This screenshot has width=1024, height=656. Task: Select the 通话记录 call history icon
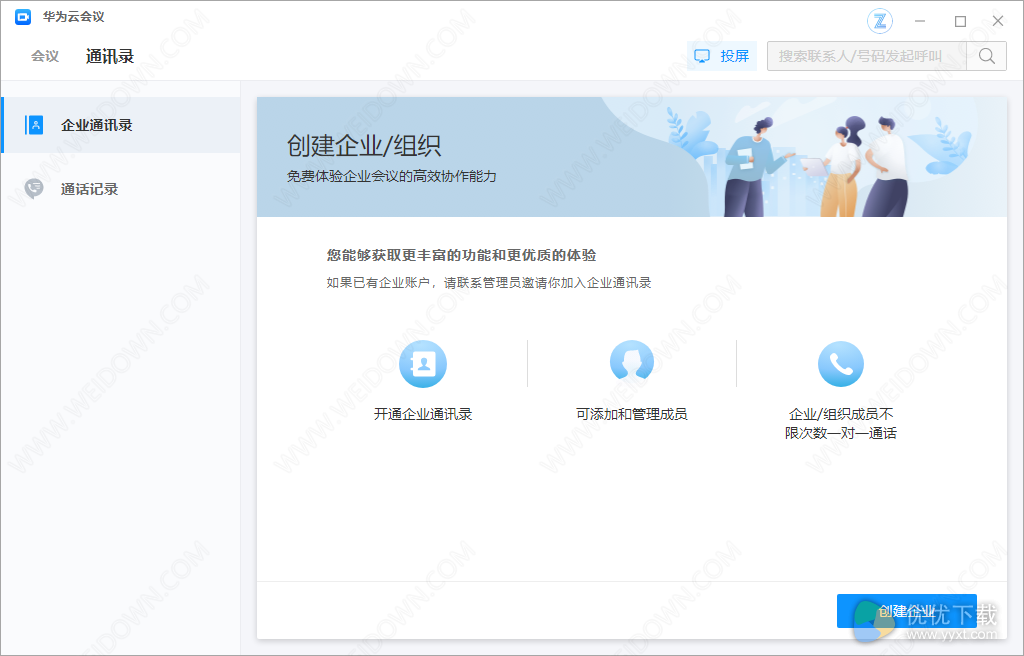point(34,189)
